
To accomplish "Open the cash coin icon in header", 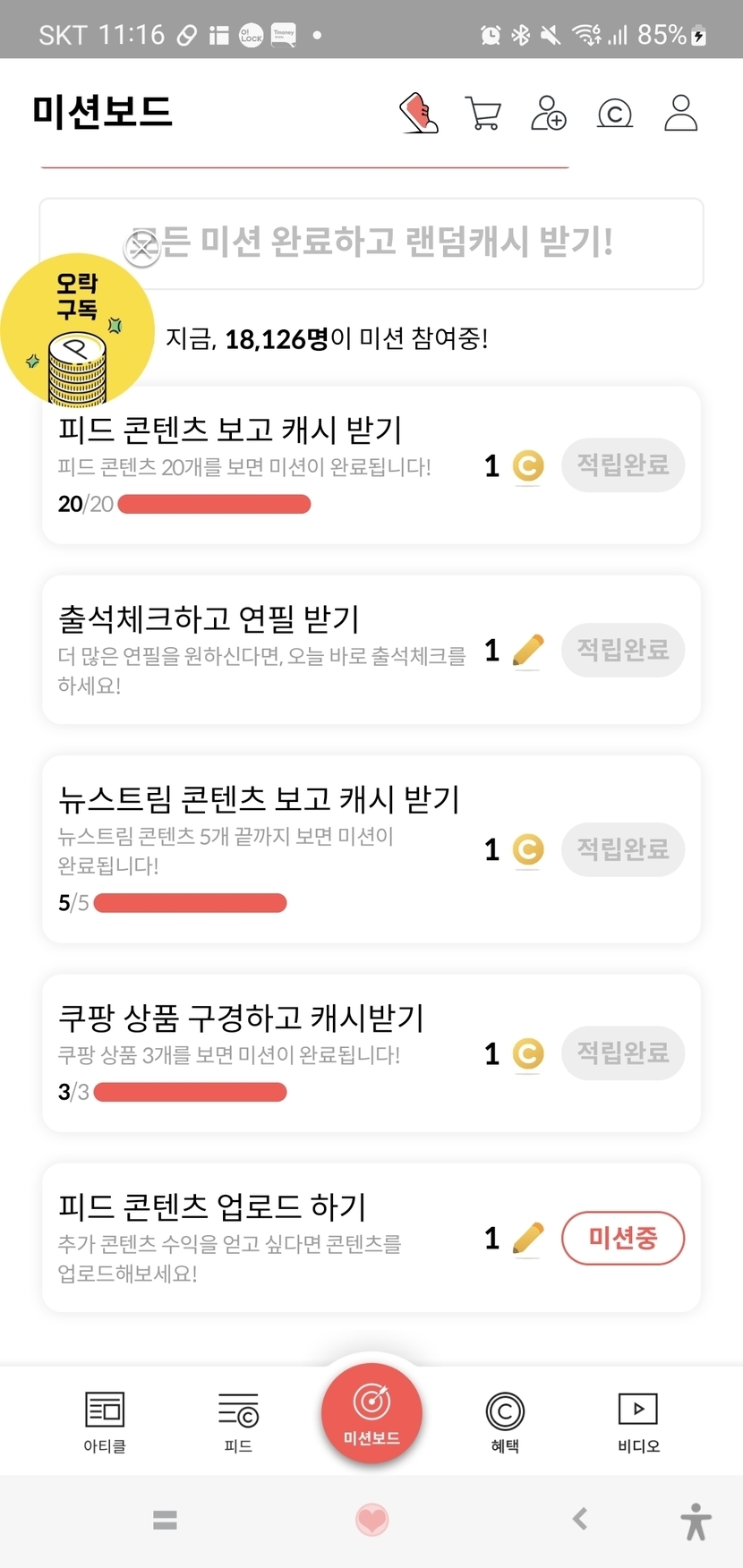I will tap(615, 115).
